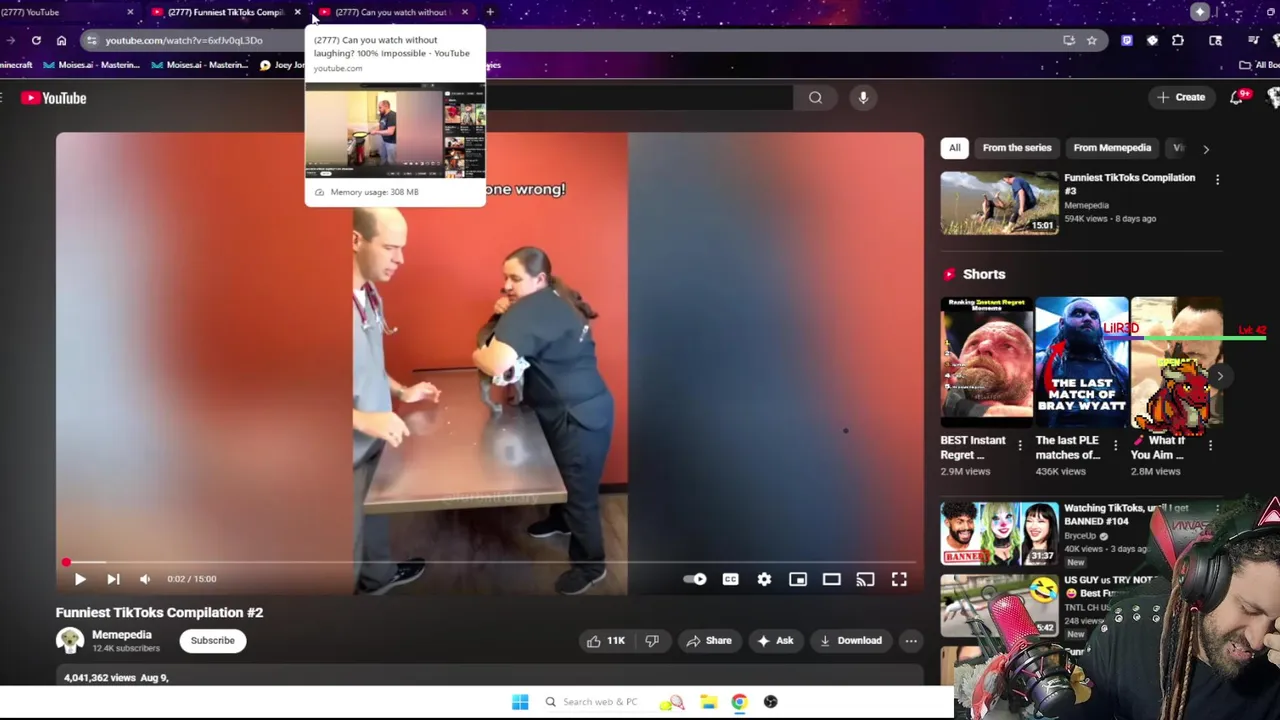
Task: Select the From the series chip
Action: 1017,148
